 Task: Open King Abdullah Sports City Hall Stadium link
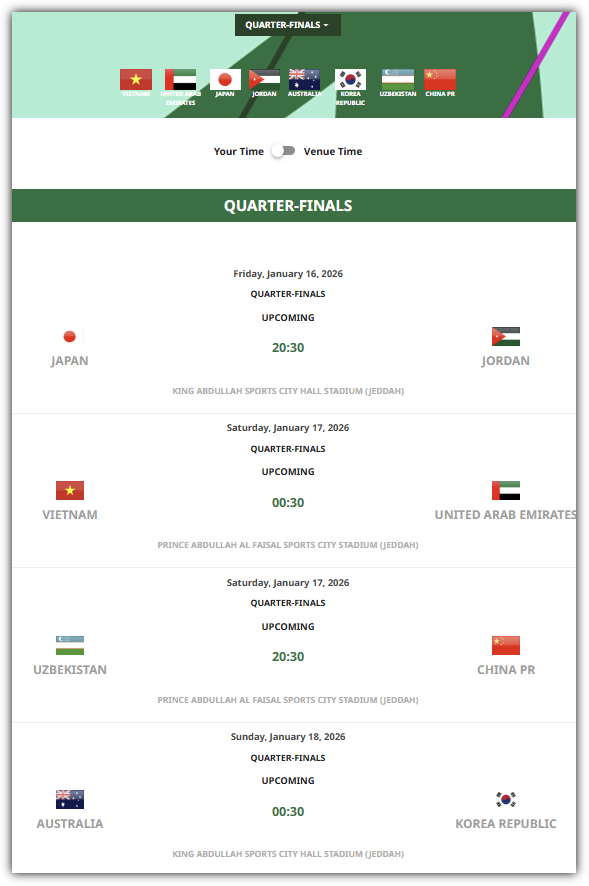pos(288,391)
